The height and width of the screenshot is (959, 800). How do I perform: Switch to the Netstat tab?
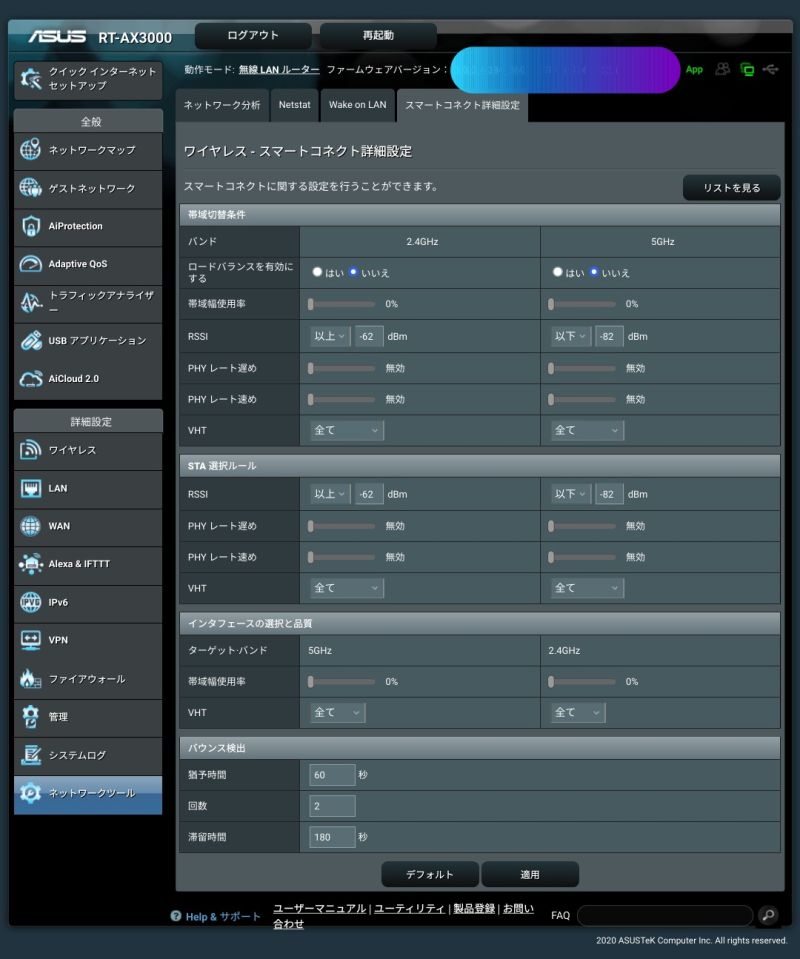pyautogui.click(x=293, y=104)
